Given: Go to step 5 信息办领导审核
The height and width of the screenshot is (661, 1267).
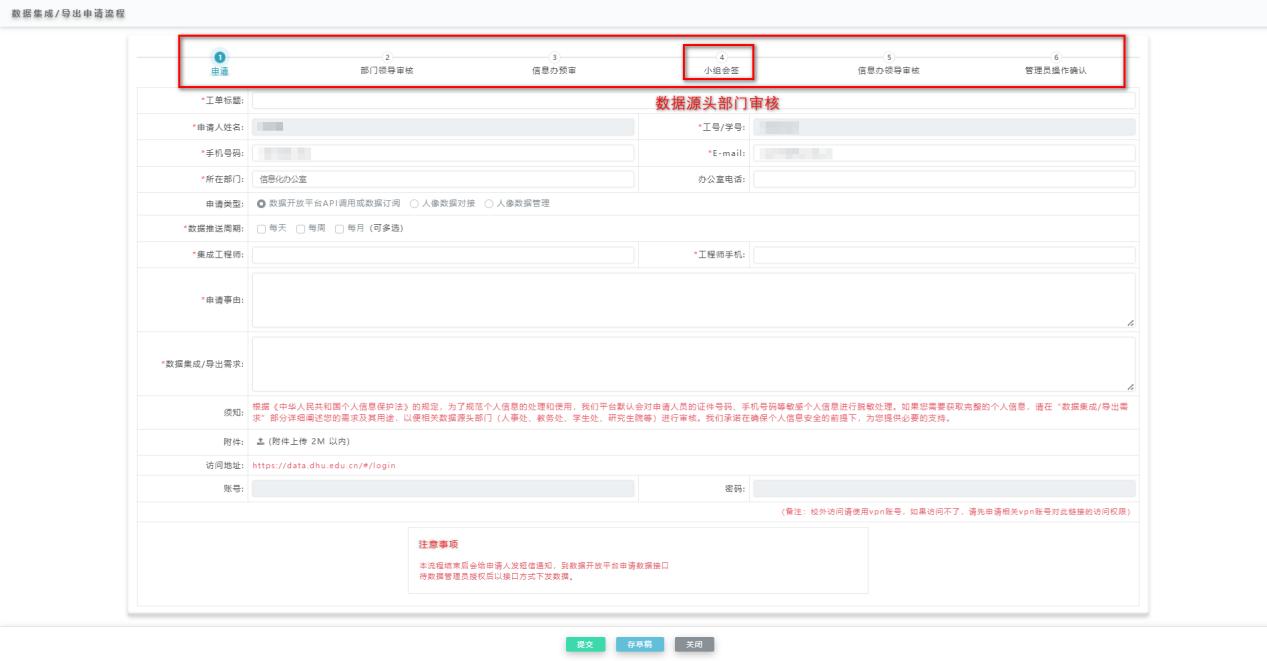Looking at the screenshot, I should [888, 57].
